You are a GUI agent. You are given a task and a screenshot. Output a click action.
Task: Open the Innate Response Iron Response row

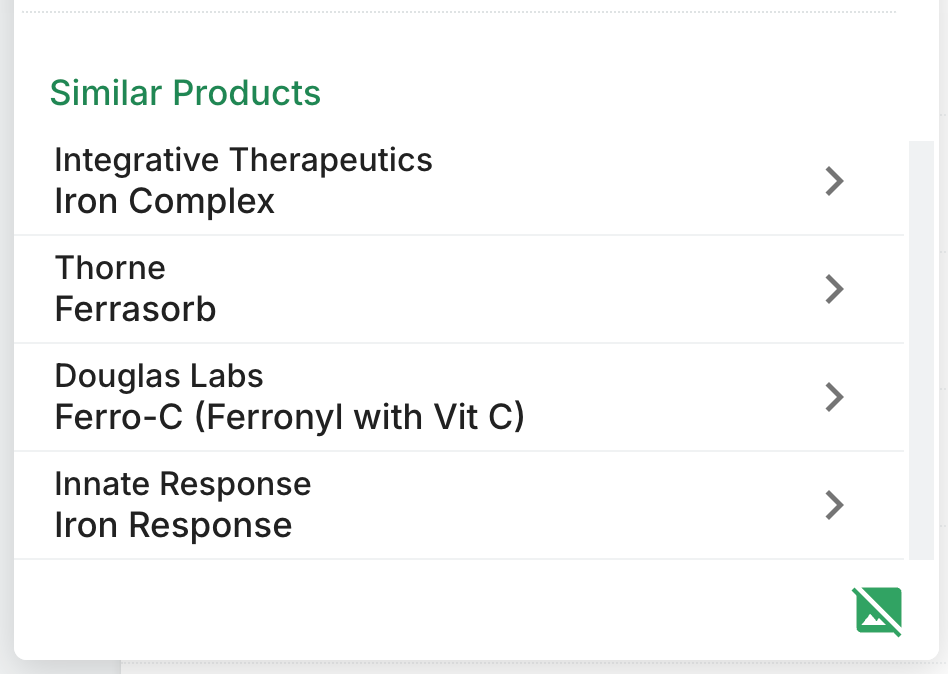[x=459, y=505]
